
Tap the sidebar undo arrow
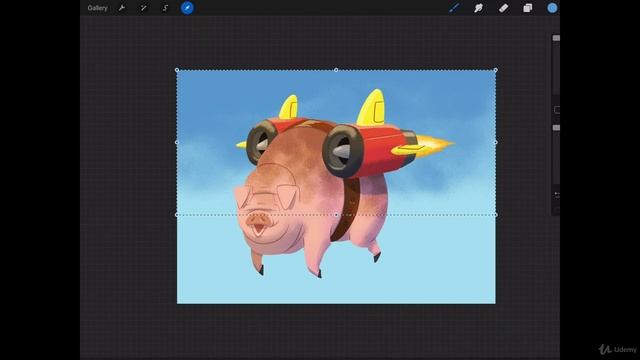557,195
